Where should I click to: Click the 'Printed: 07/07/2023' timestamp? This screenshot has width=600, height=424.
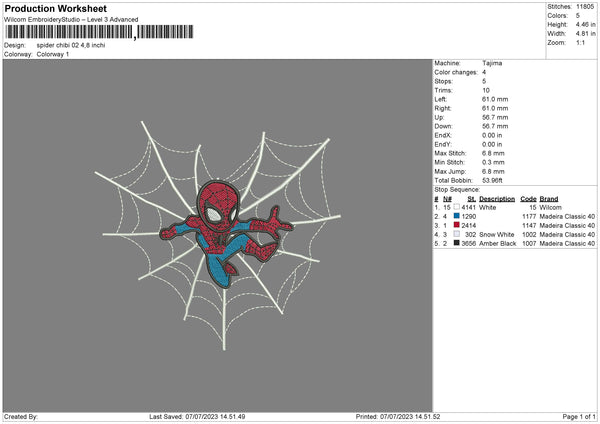coord(398,416)
